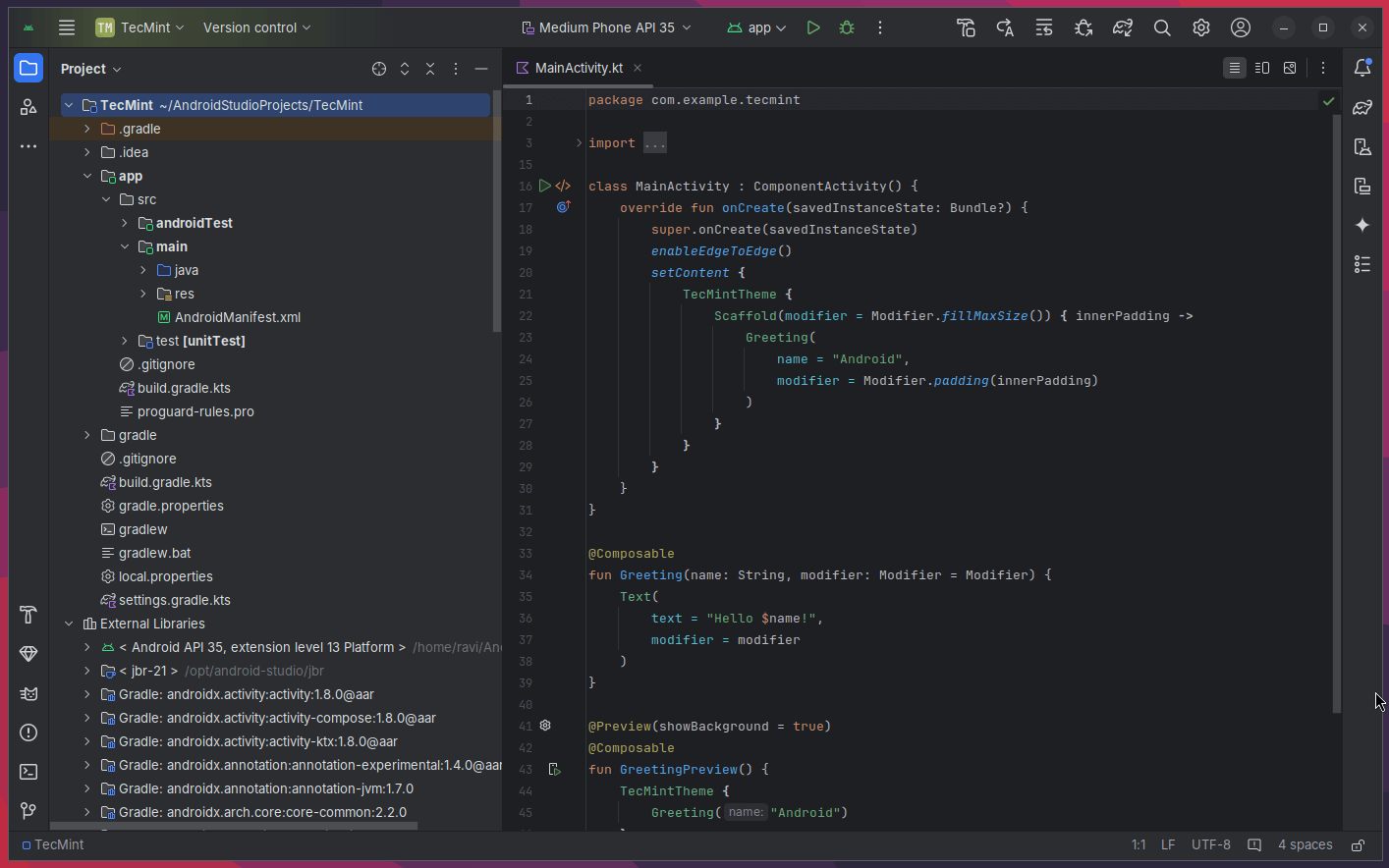This screenshot has width=1389, height=868.
Task: Open the Notifications bell panel
Action: [1362, 68]
